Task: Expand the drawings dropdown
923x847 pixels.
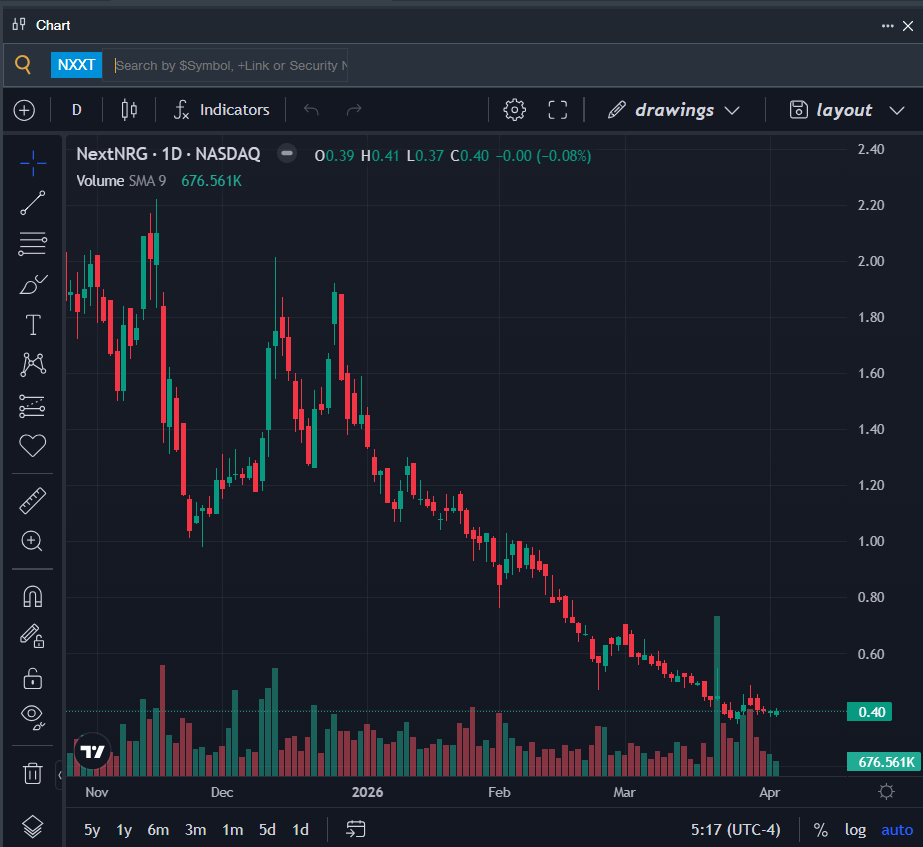Action: coord(674,110)
